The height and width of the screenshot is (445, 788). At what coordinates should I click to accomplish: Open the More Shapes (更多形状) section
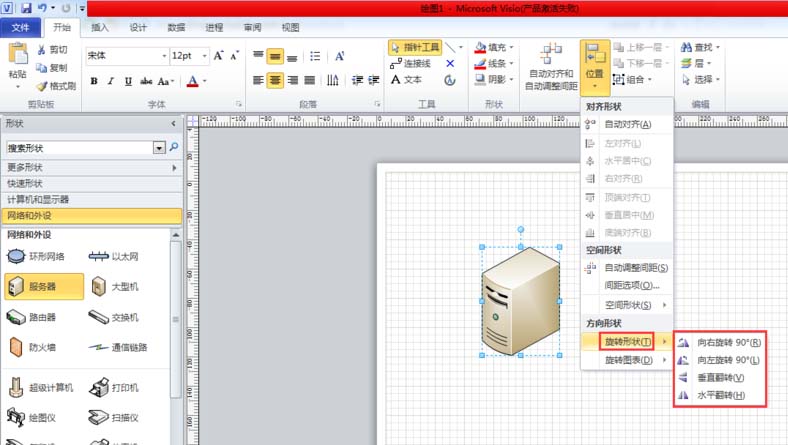pyautogui.click(x=26, y=167)
